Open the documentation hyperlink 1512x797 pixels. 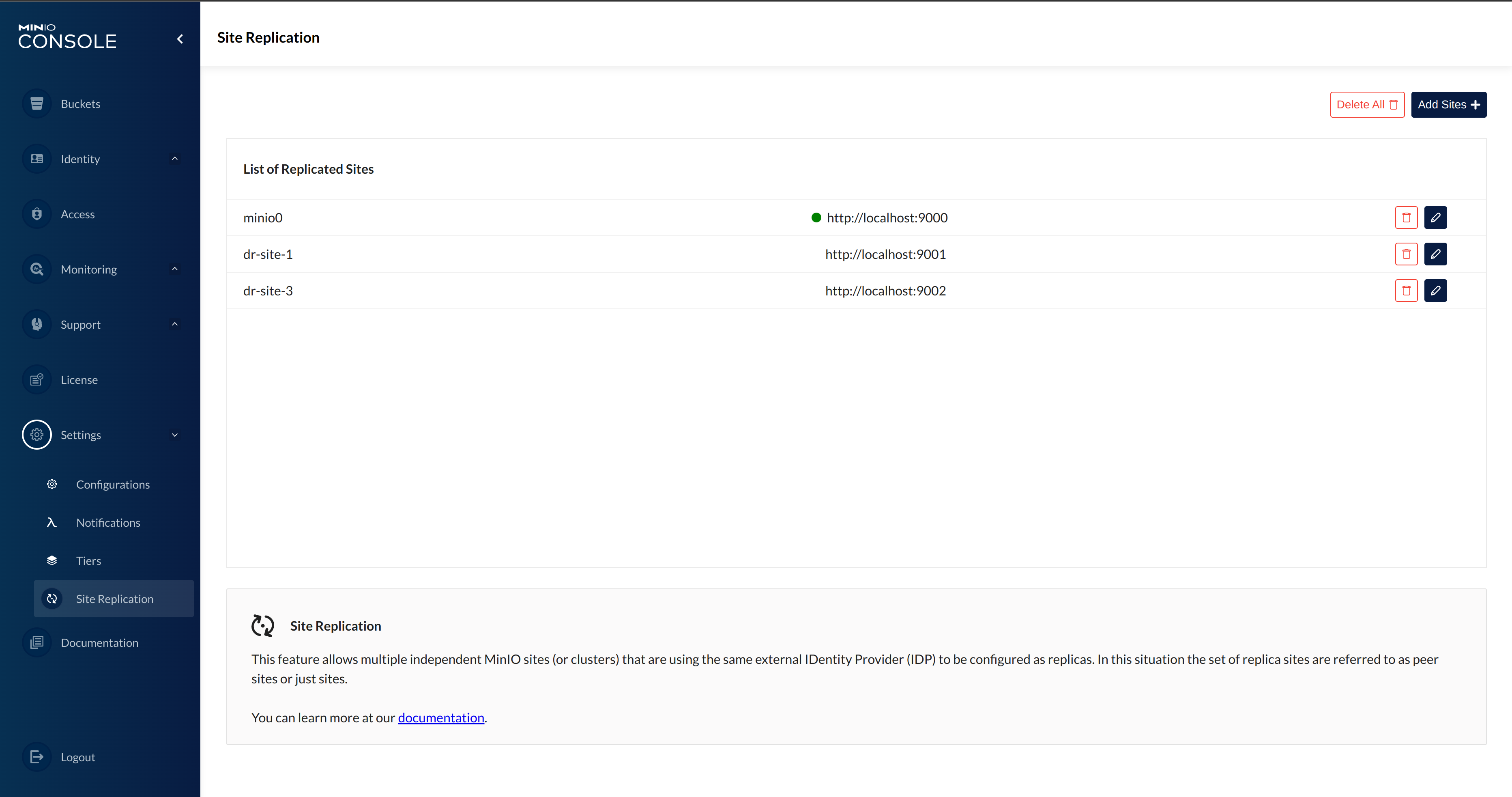pos(441,718)
